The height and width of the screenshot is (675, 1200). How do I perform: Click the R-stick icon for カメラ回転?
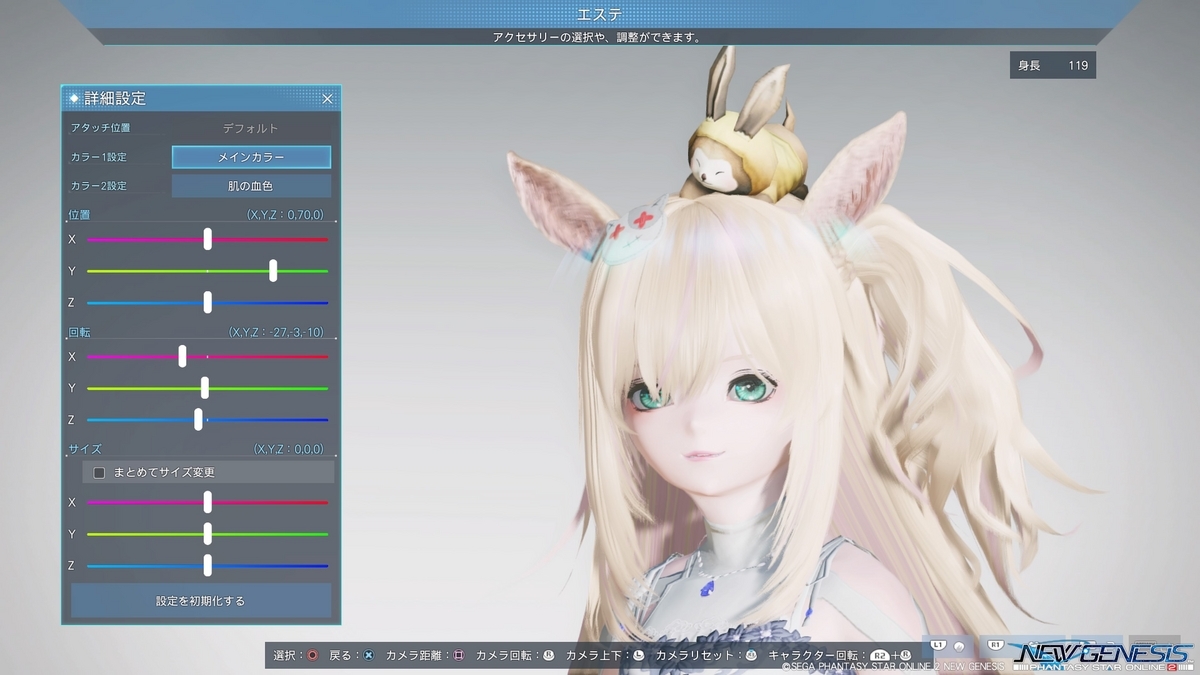(548, 655)
